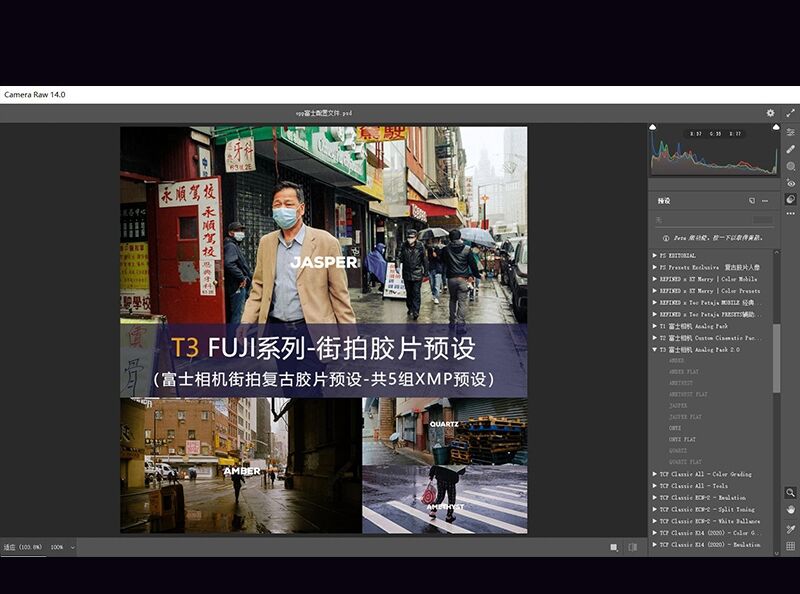Toggle highlight clipping warning on histogram
Viewport: 800px width, 594px height.
tap(776, 127)
